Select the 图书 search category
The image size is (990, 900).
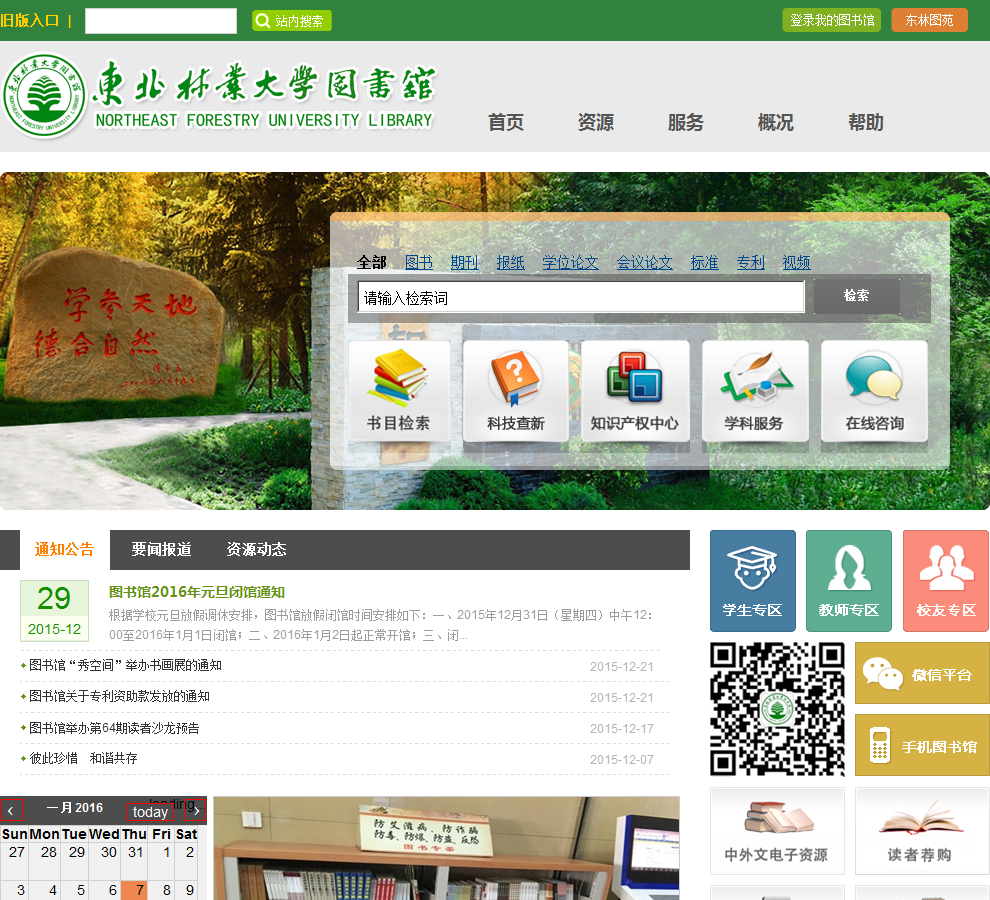point(419,262)
